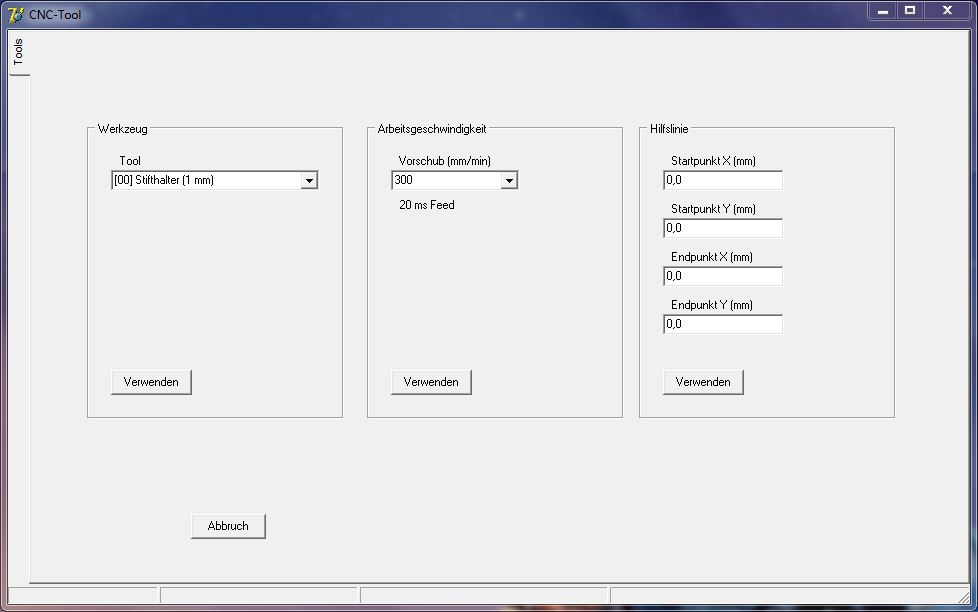978x612 pixels.
Task: Click the 20 ms Feed label
Action: tap(427, 205)
